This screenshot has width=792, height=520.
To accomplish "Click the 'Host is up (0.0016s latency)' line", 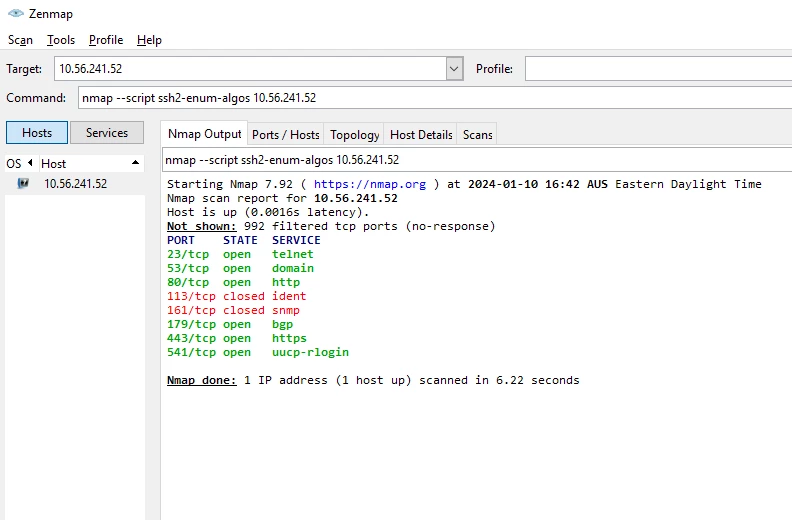I will point(268,212).
